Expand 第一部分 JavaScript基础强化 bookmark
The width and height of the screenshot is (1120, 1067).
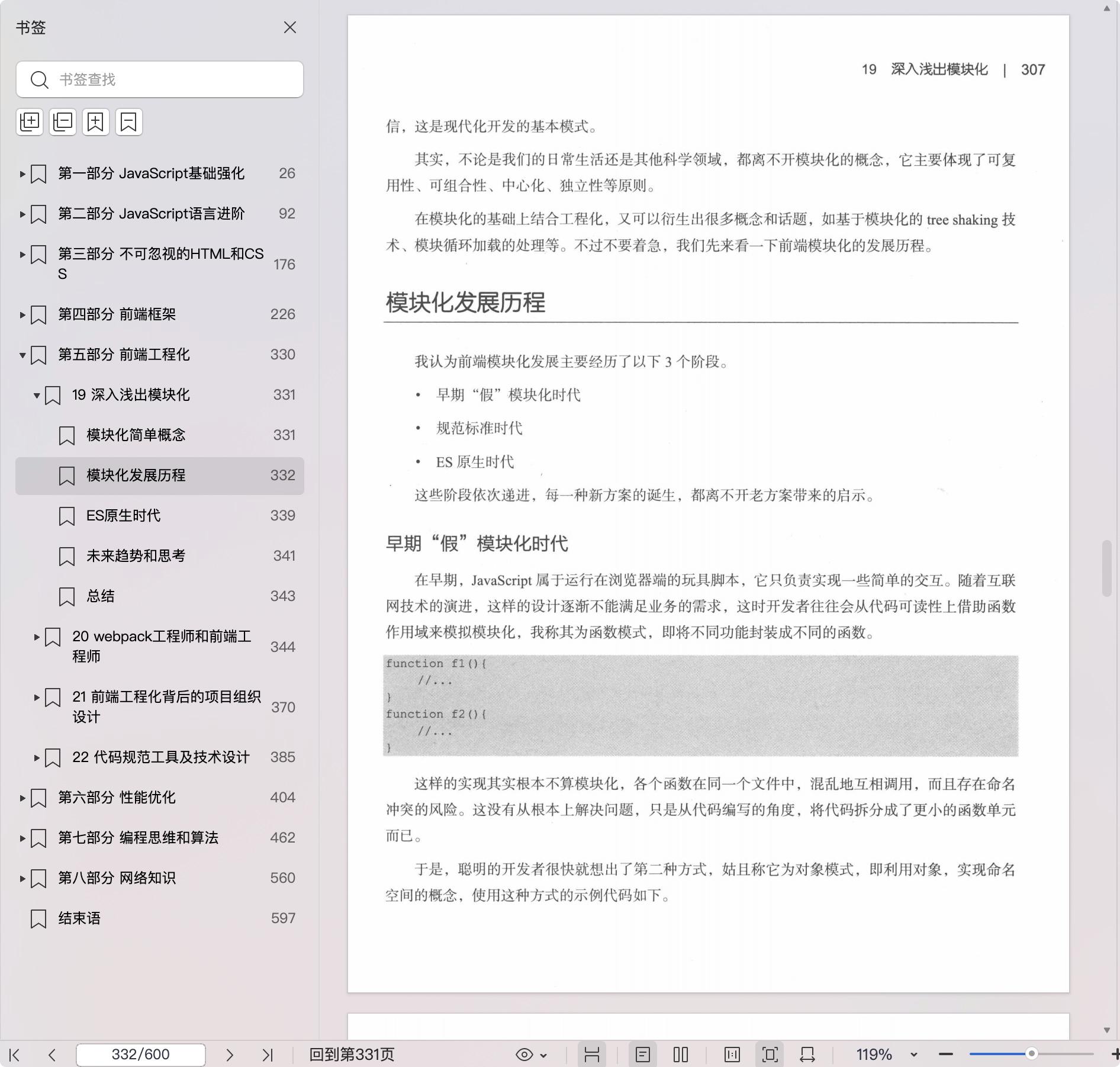[x=22, y=174]
